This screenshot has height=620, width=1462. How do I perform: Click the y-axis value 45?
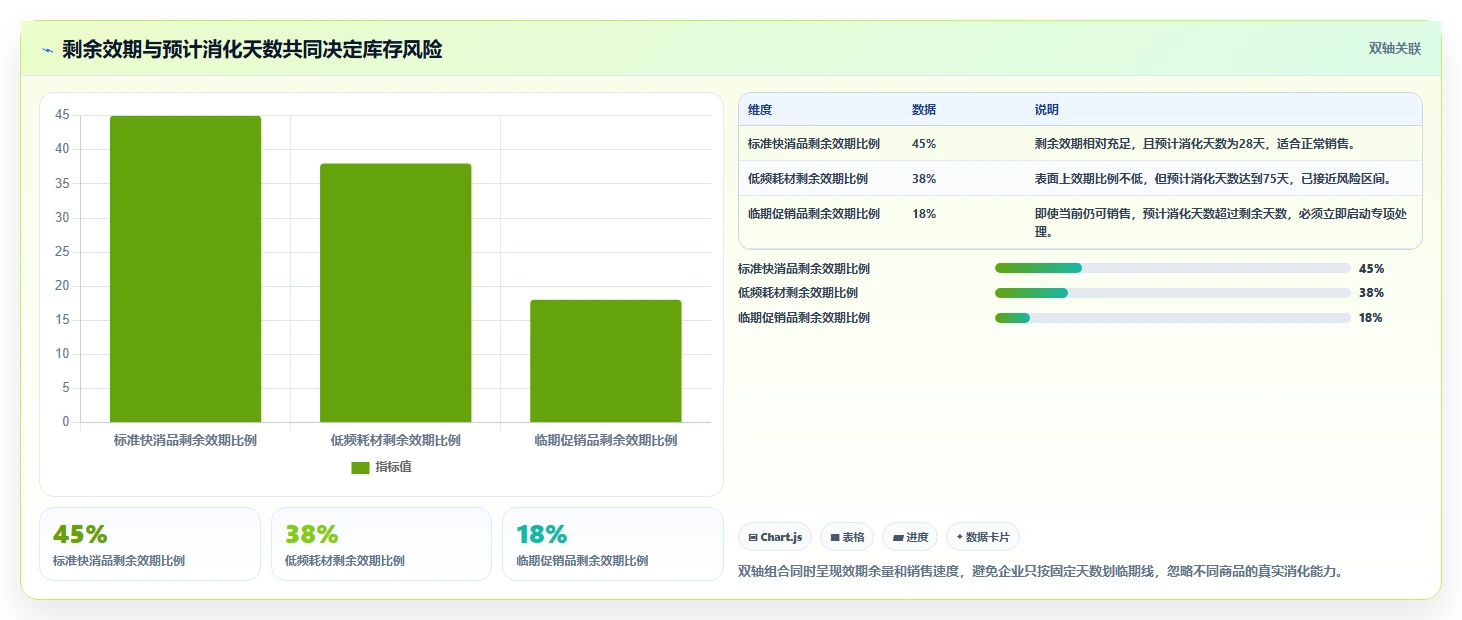tap(62, 115)
